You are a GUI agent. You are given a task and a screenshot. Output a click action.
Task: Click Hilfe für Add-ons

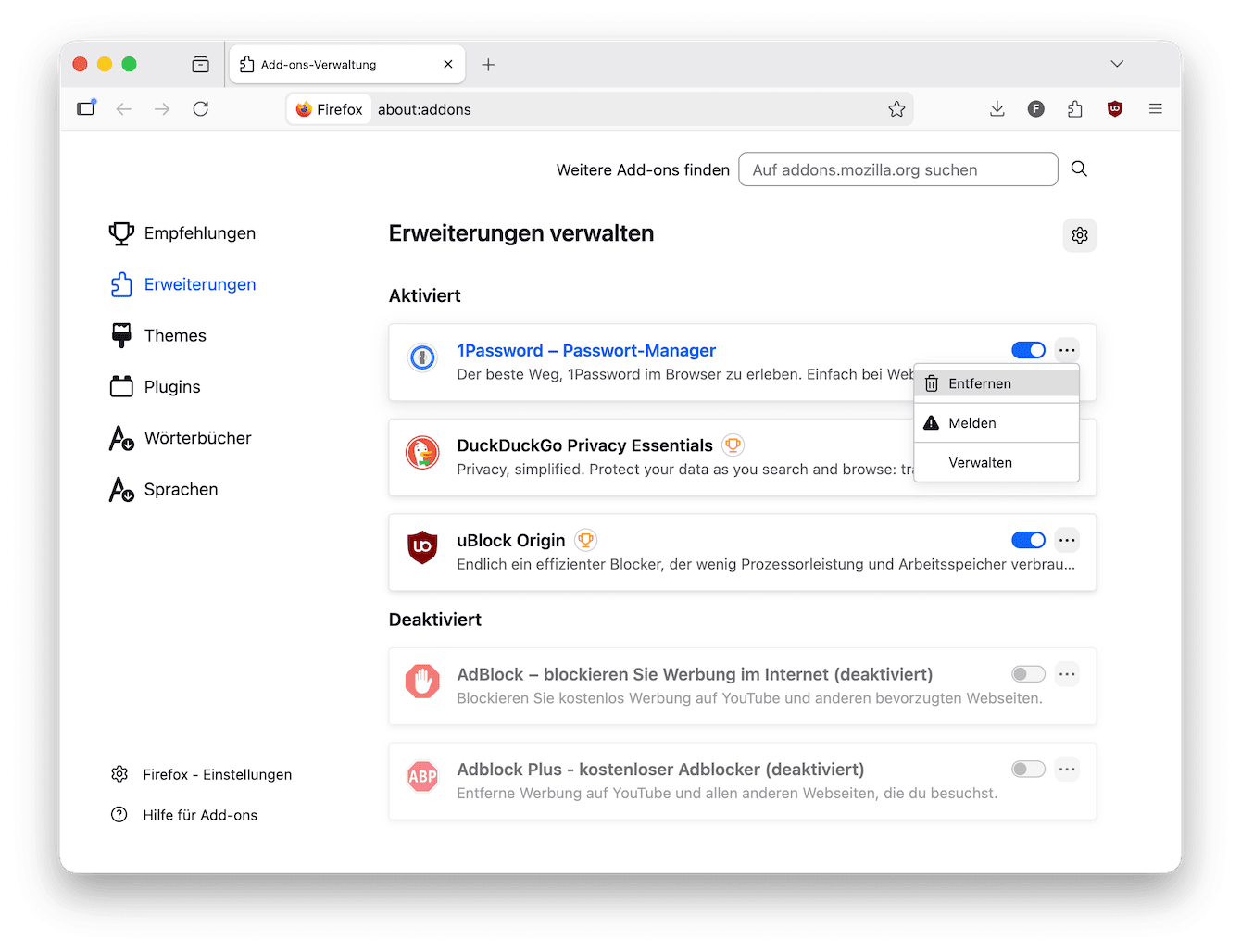(x=201, y=815)
